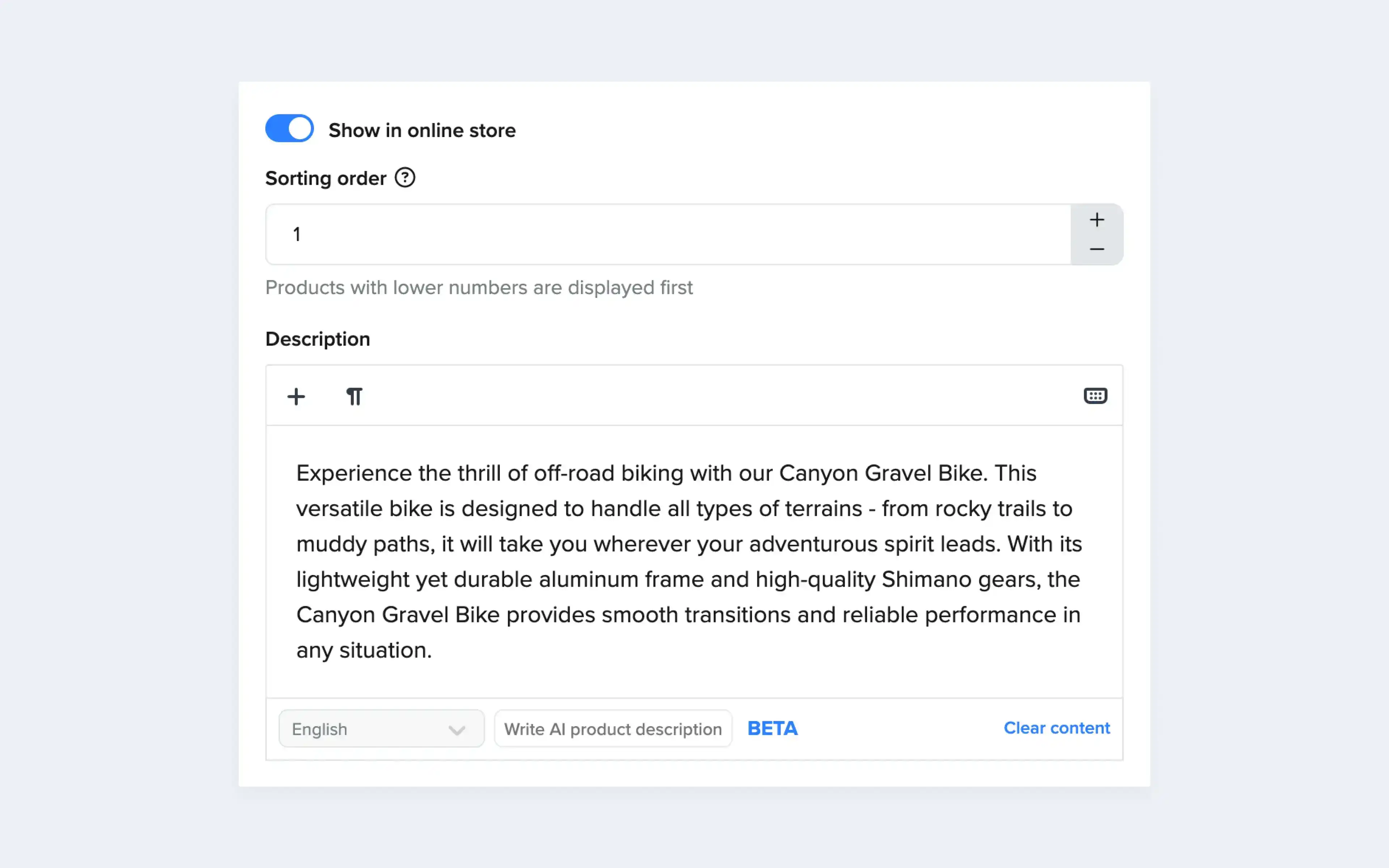Screen dimensions: 1389x868
Task: Click the block inserter plus button in editor
Action: (297, 396)
